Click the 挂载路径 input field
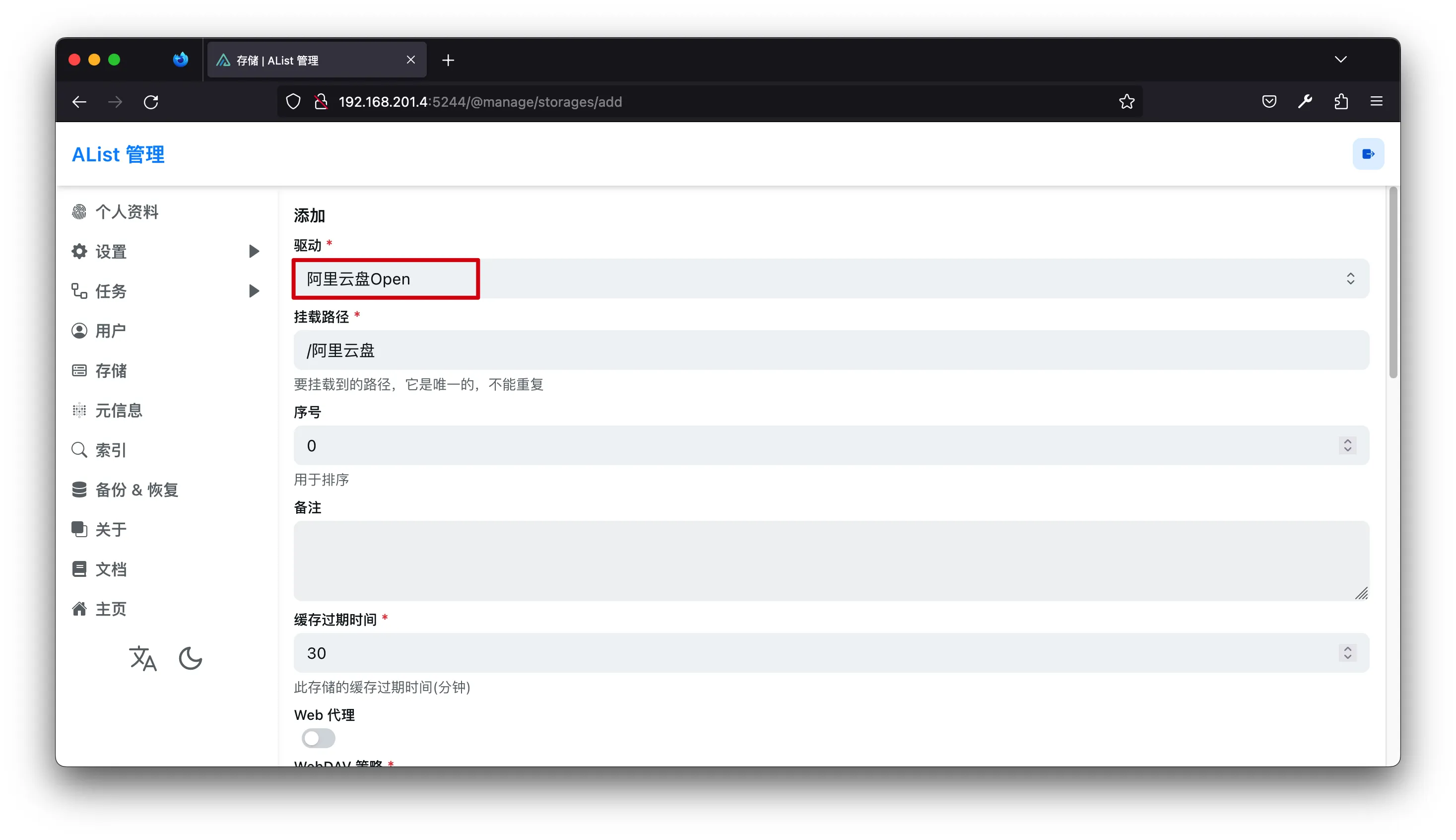This screenshot has height=840, width=1456. point(831,350)
